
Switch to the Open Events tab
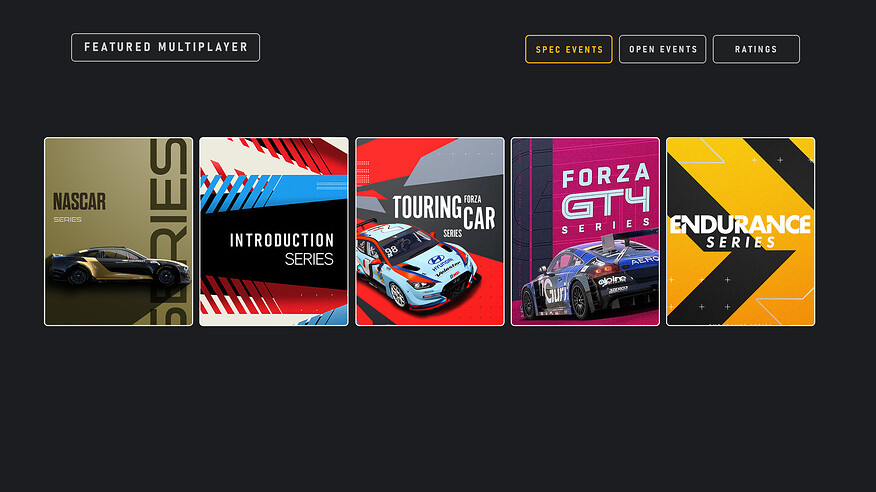663,49
